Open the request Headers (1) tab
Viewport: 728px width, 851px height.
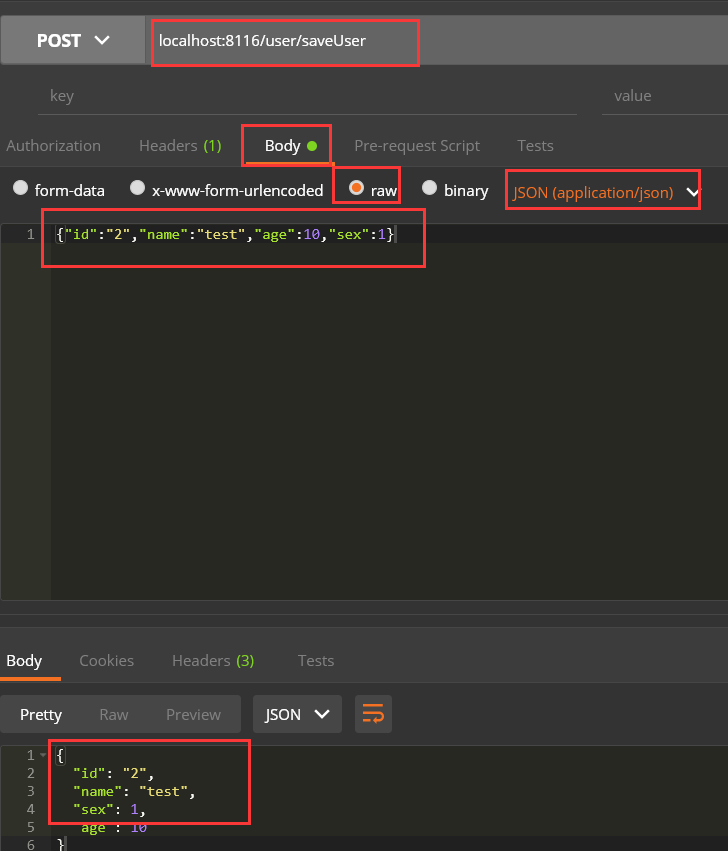coord(180,146)
